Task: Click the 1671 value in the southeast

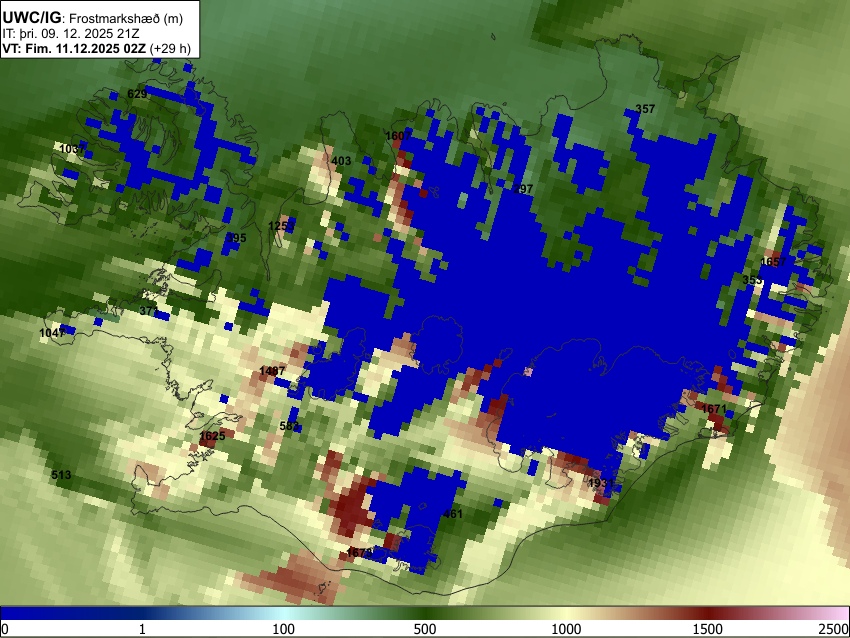Action: [x=714, y=409]
